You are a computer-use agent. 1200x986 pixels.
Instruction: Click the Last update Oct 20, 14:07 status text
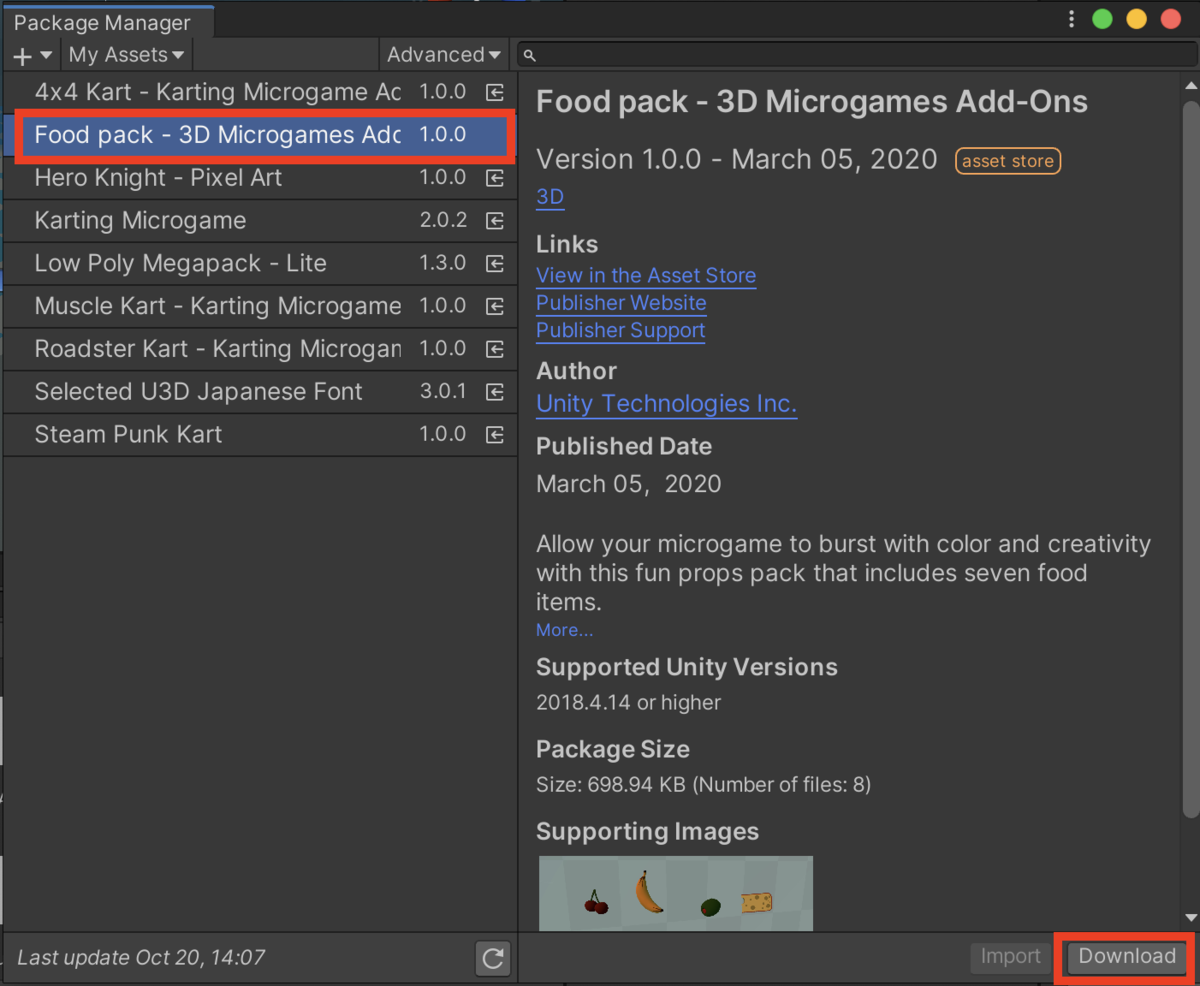tap(141, 958)
